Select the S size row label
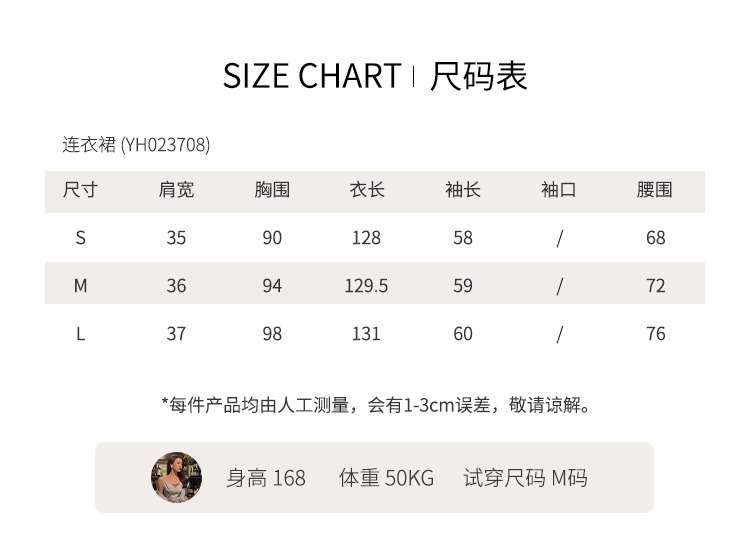This screenshot has height=548, width=750. (x=80, y=238)
